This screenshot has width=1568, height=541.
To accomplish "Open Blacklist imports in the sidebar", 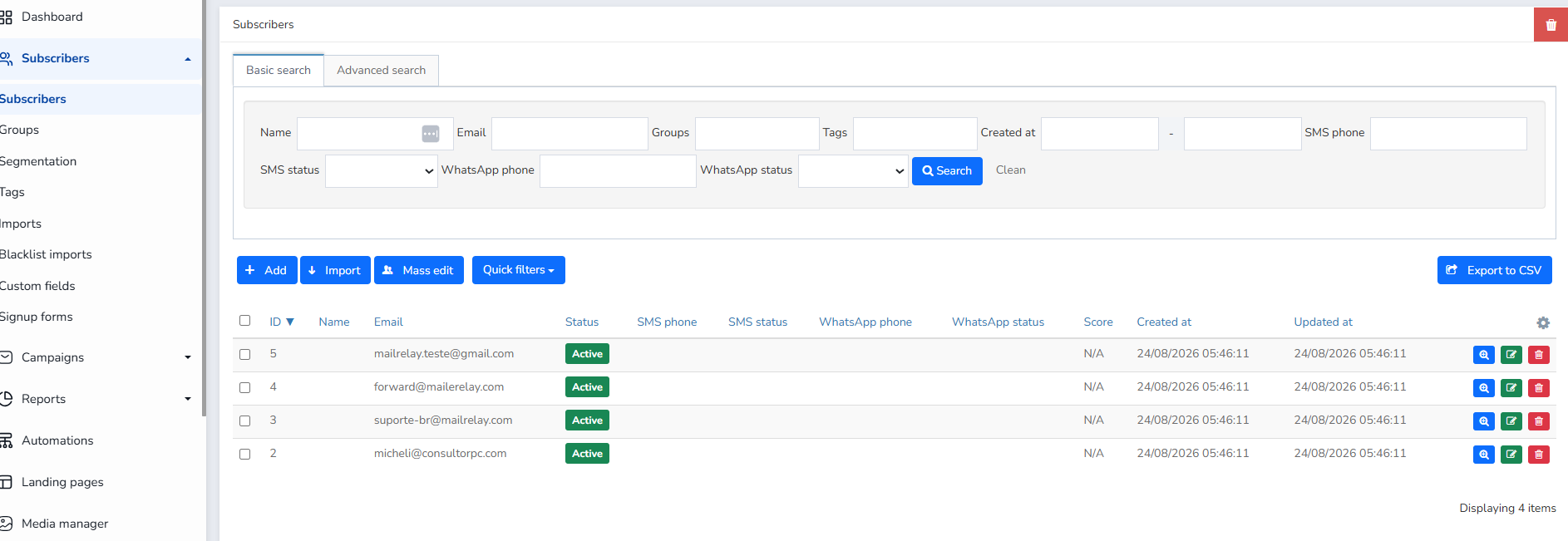I will (46, 254).
